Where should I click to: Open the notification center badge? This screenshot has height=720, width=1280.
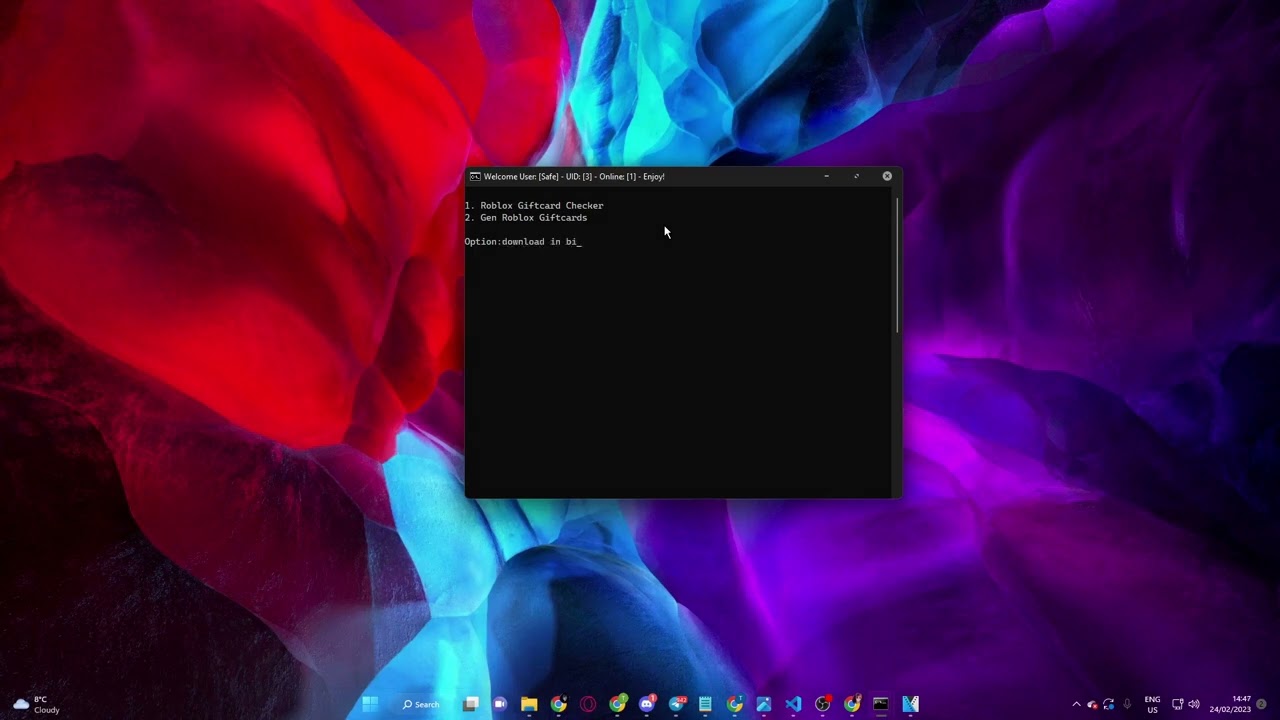pos(1262,704)
